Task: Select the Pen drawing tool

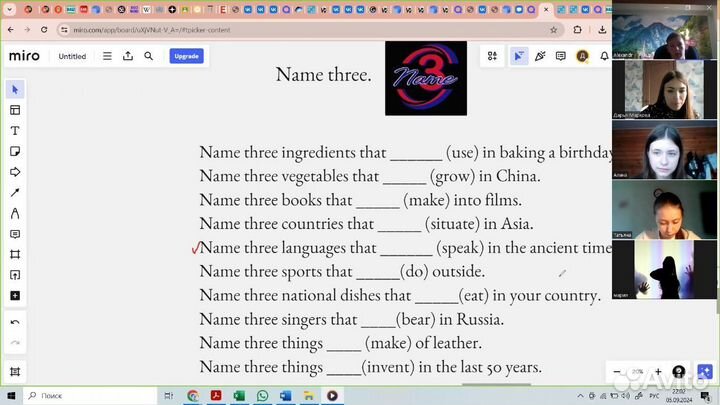Action: (15, 192)
